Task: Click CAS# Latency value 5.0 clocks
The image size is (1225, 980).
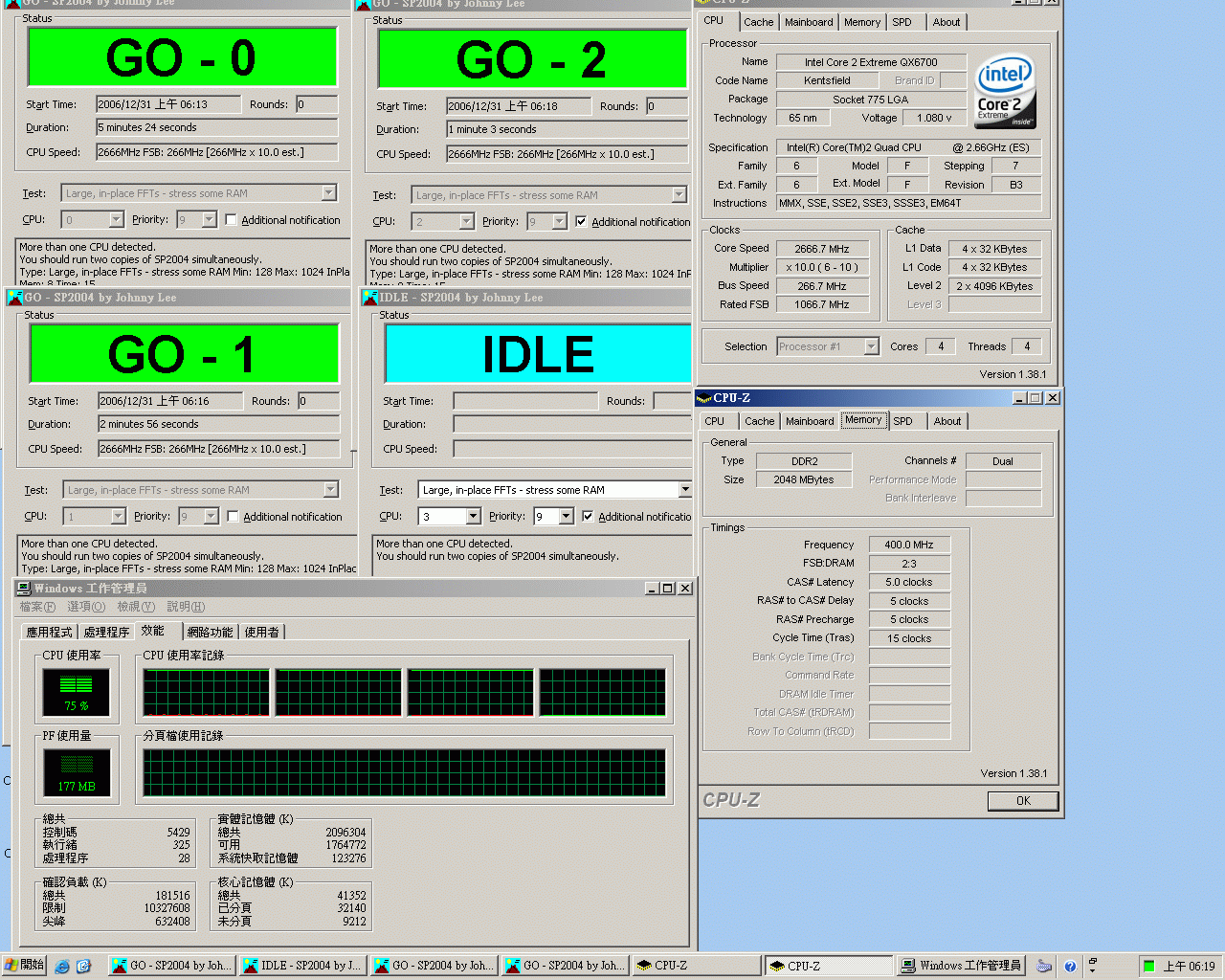Action: click(x=908, y=582)
